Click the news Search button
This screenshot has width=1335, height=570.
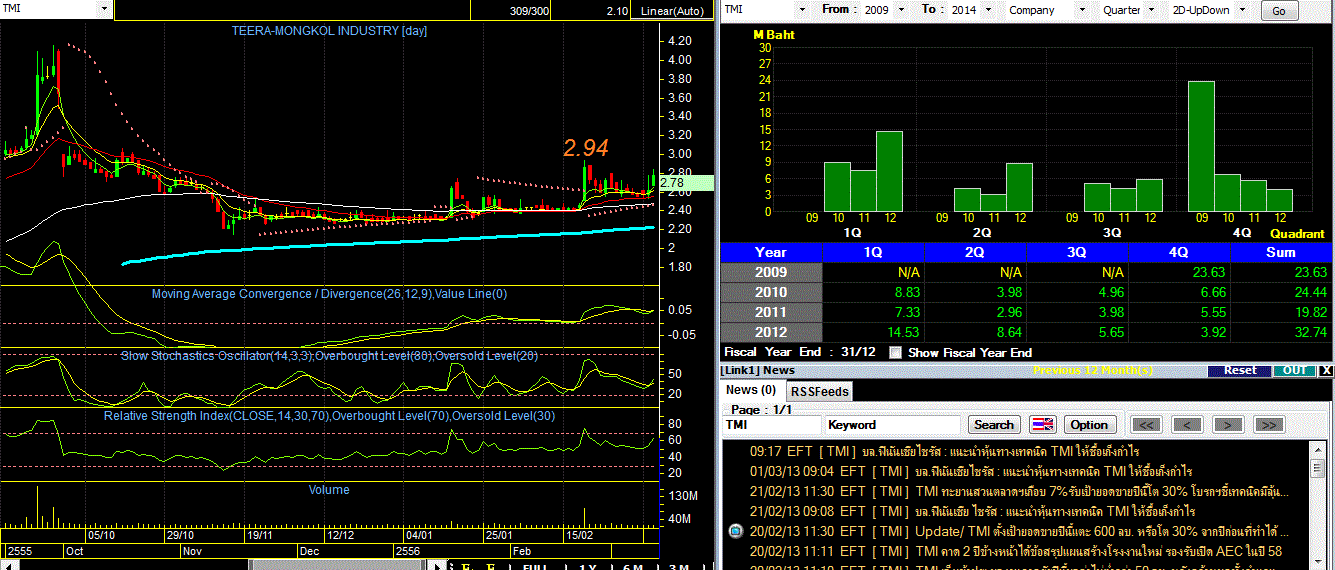tap(994, 425)
